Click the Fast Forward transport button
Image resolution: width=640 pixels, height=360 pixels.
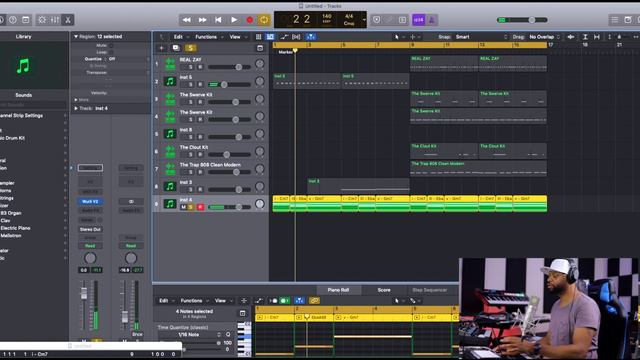[x=202, y=20]
